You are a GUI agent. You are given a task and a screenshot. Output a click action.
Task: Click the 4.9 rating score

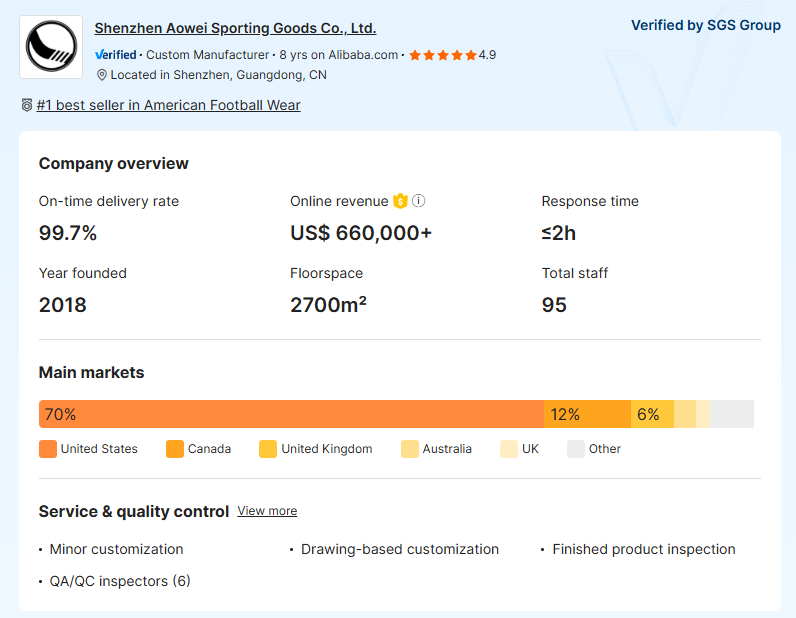coord(487,55)
